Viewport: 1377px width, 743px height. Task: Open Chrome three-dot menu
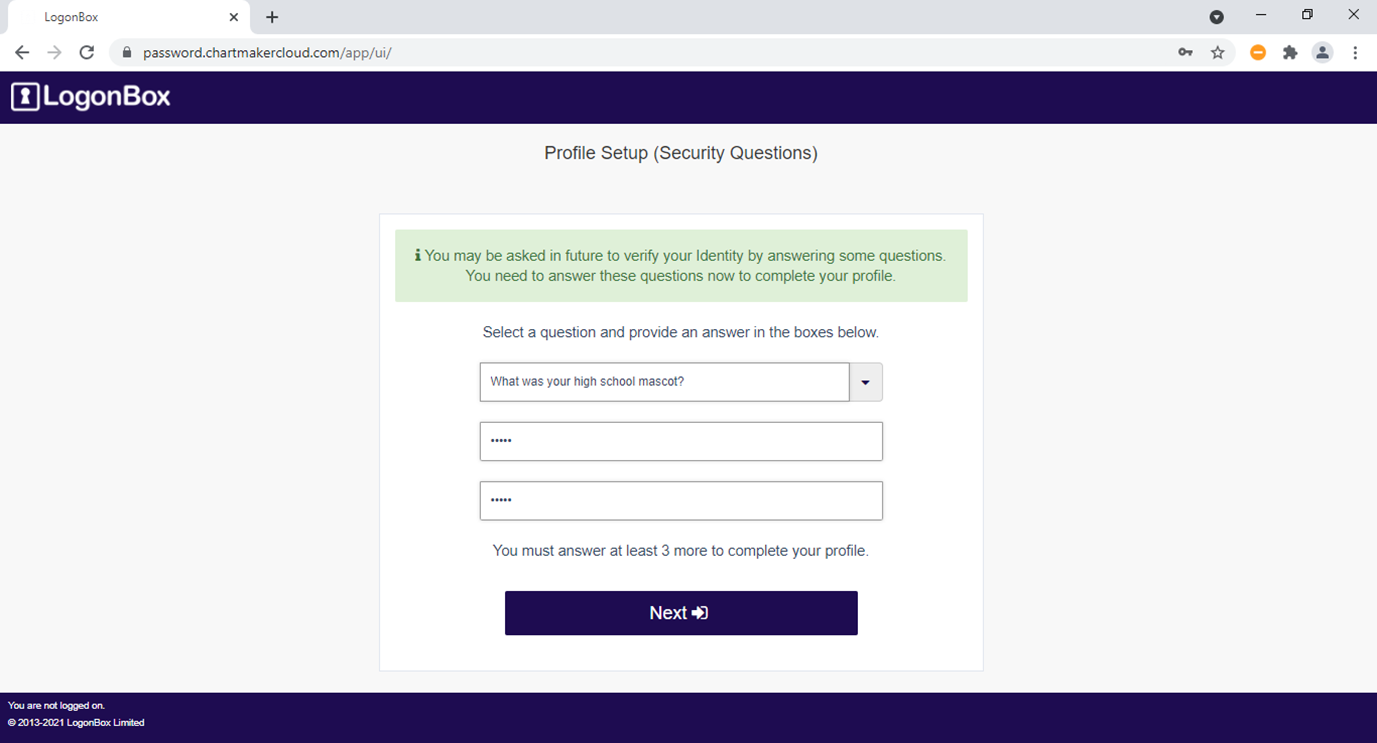coord(1355,53)
